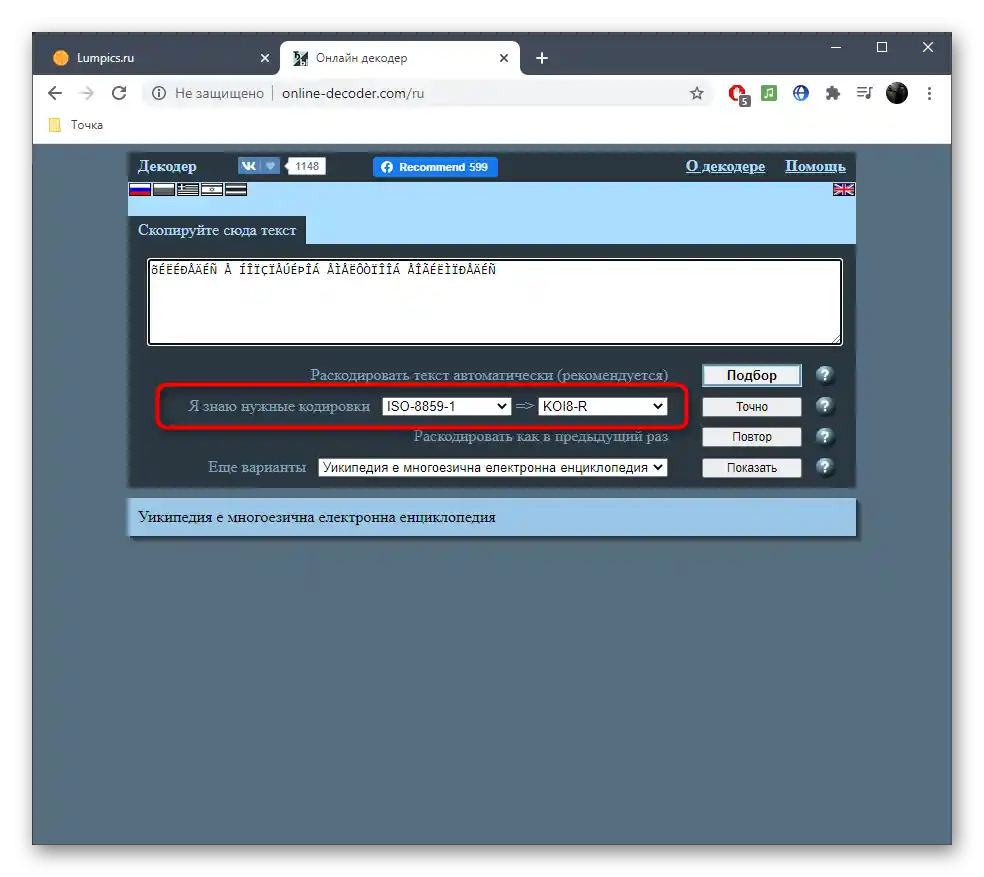
Task: Click the Повтор button
Action: point(752,437)
